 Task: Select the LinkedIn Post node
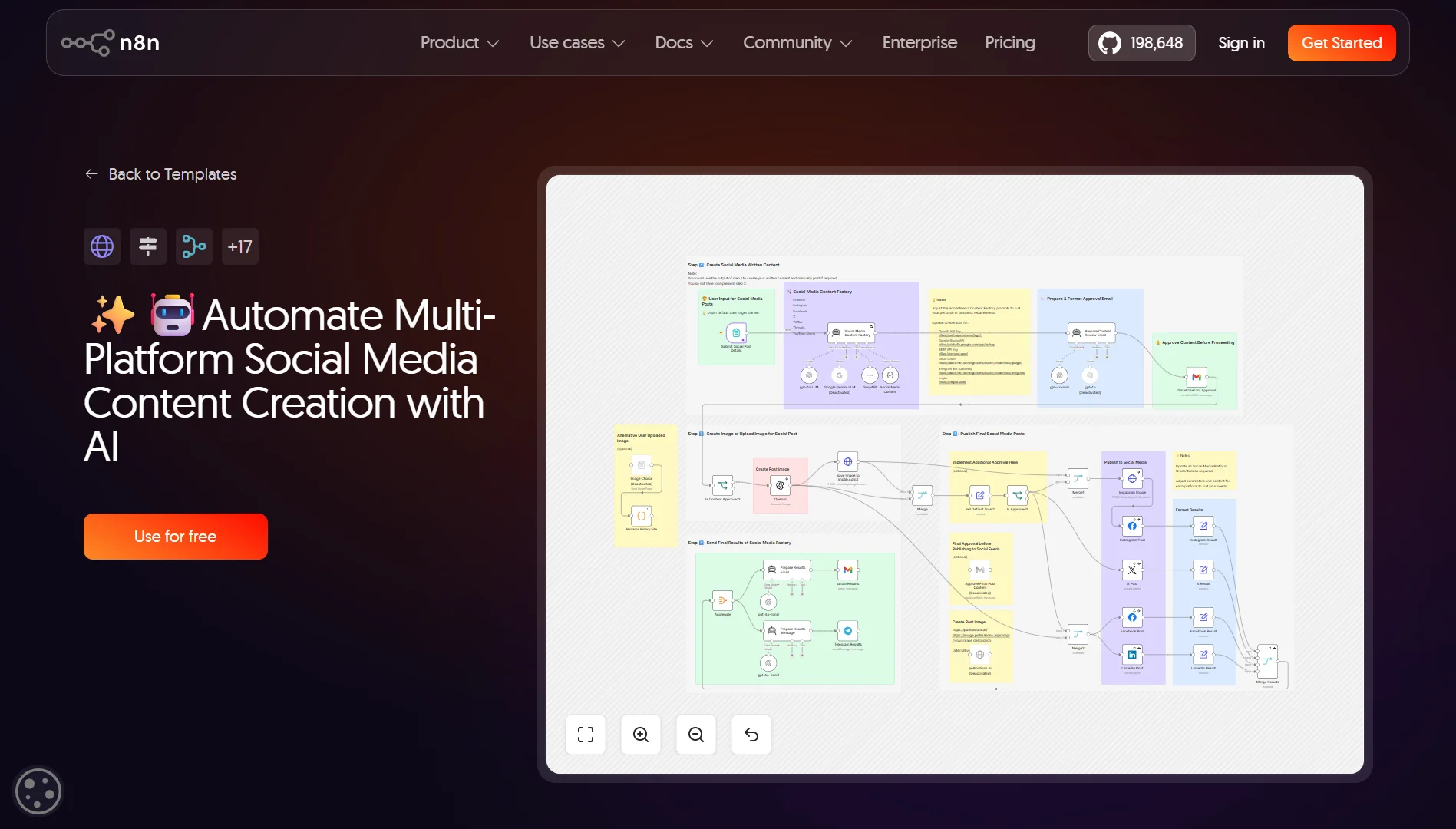tap(1132, 655)
